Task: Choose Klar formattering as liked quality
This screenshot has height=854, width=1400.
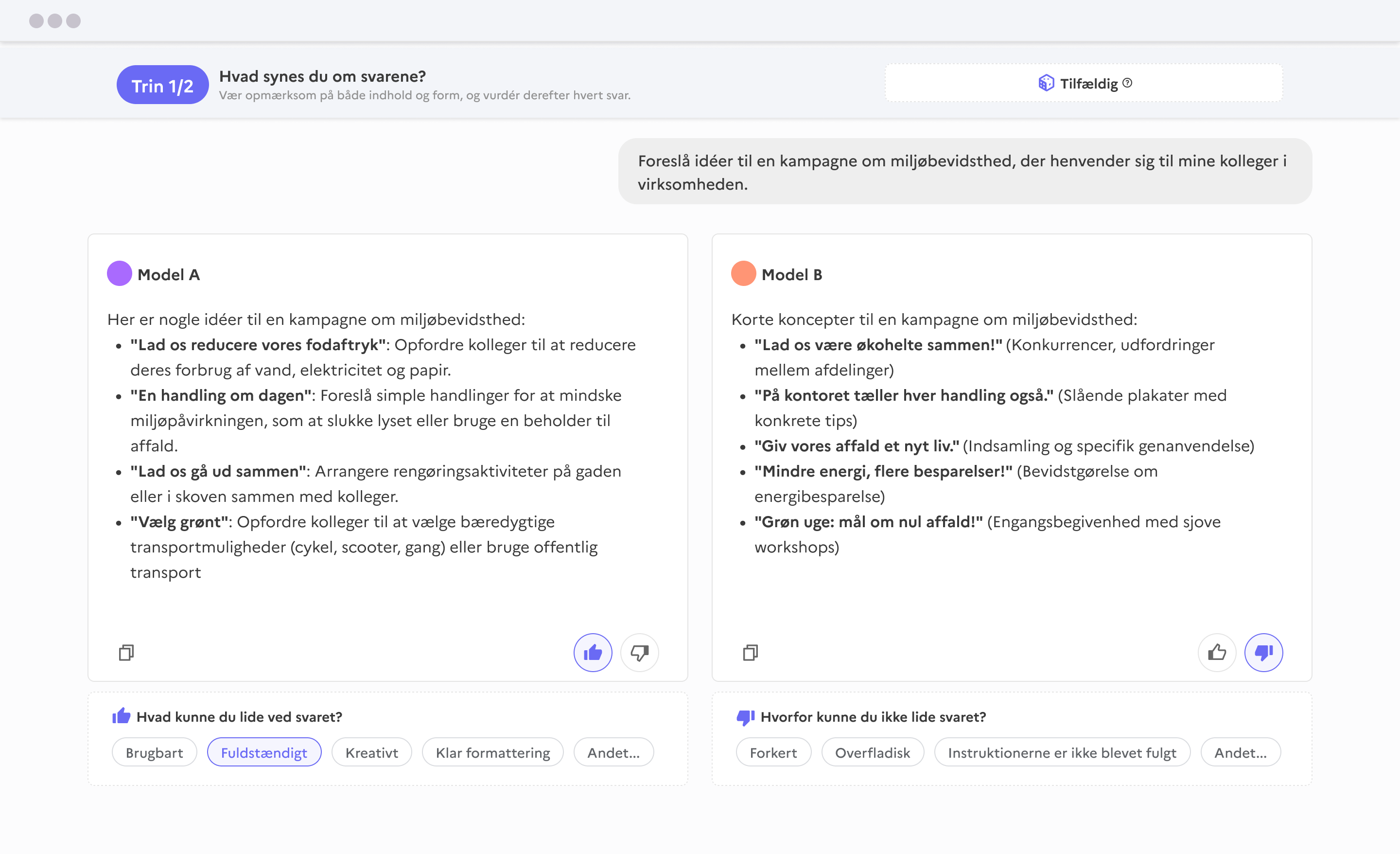Action: (x=492, y=752)
